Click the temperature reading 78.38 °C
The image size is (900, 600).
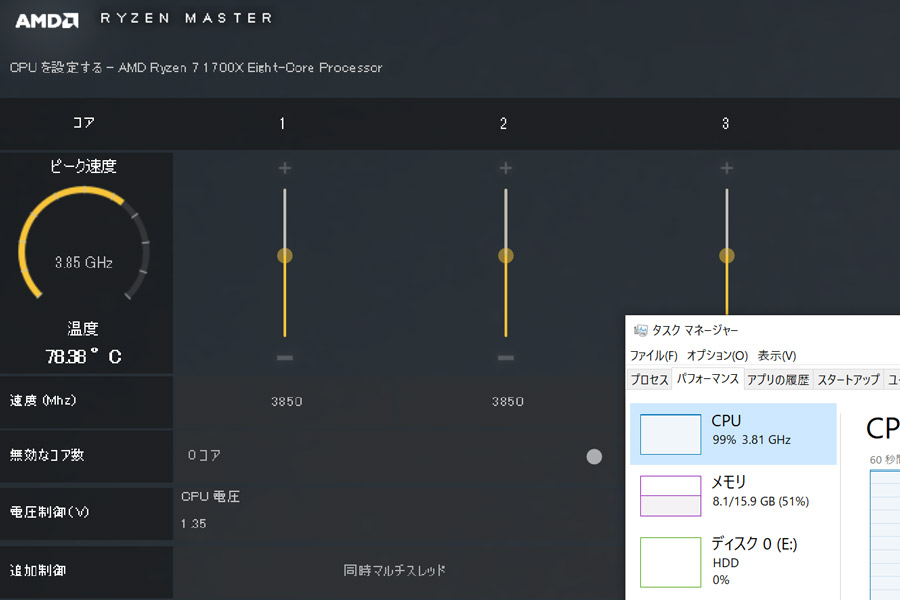pyautogui.click(x=83, y=357)
